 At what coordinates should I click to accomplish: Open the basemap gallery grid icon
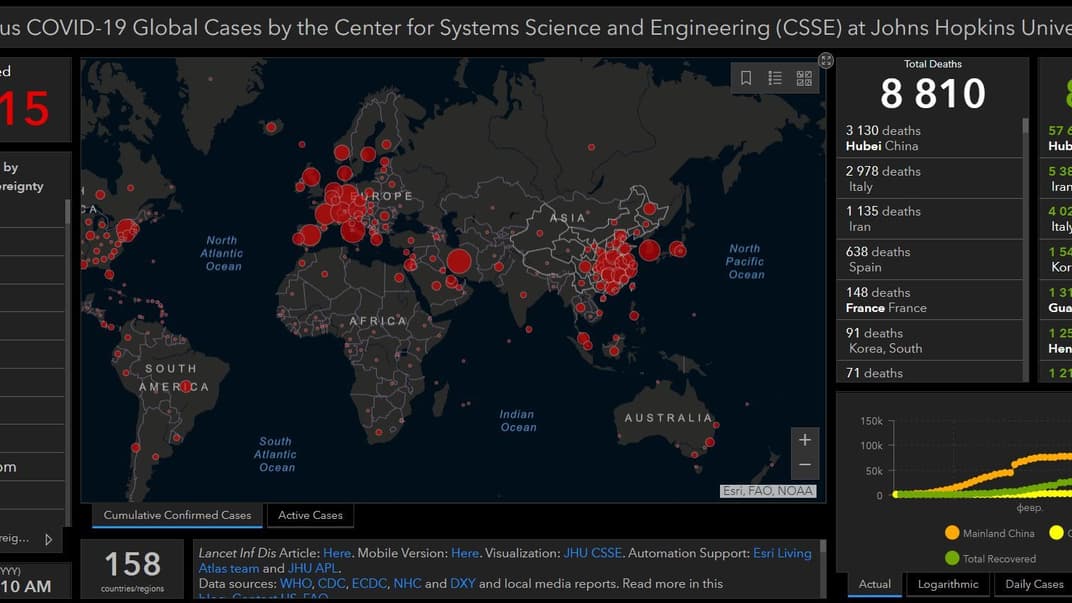[x=804, y=78]
